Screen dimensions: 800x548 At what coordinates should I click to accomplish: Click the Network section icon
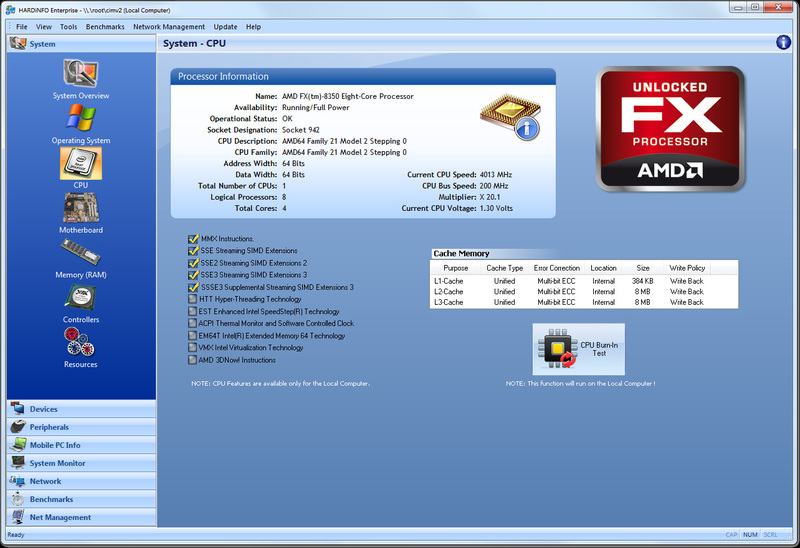[17, 481]
